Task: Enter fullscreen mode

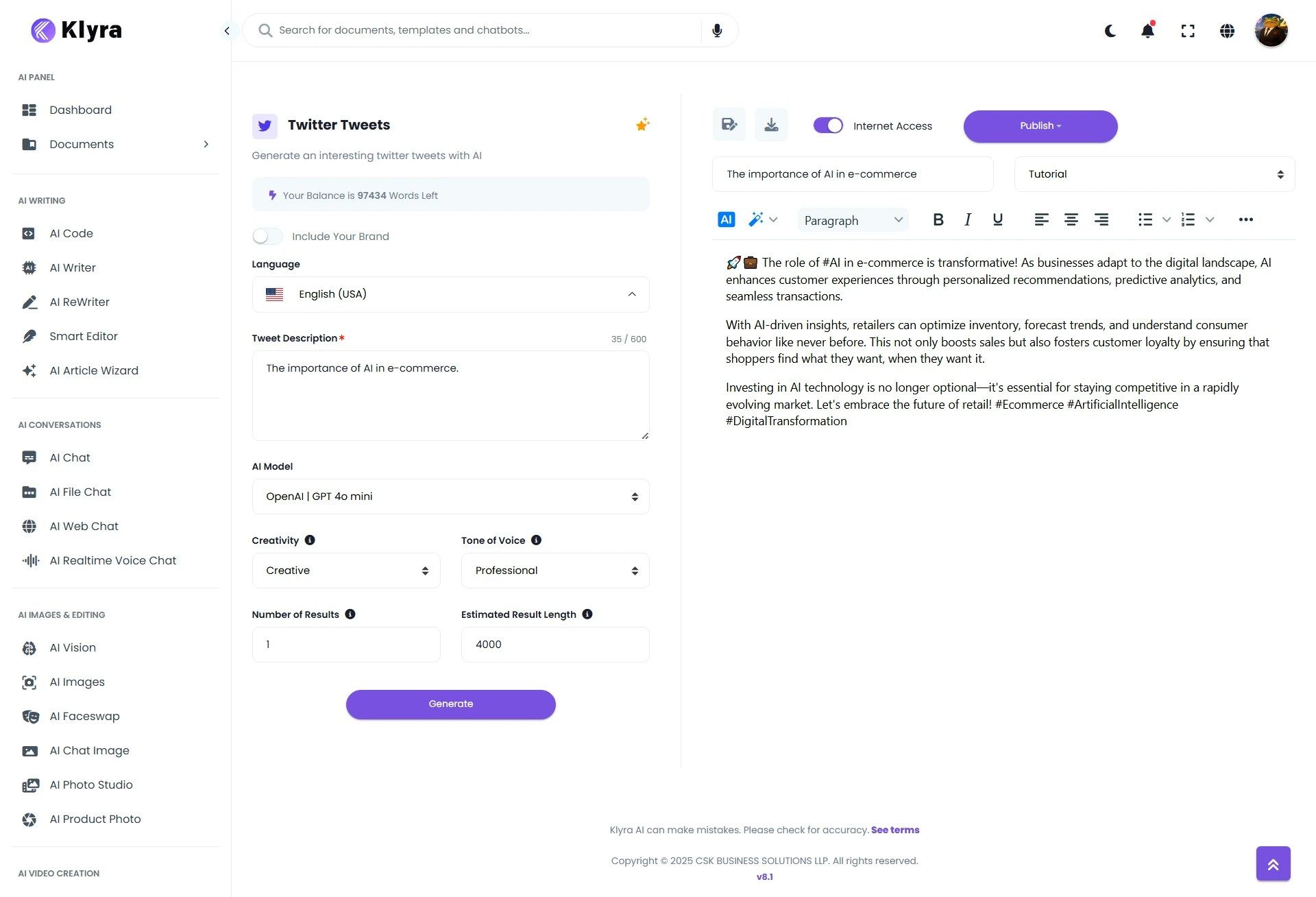Action: coord(1188,31)
